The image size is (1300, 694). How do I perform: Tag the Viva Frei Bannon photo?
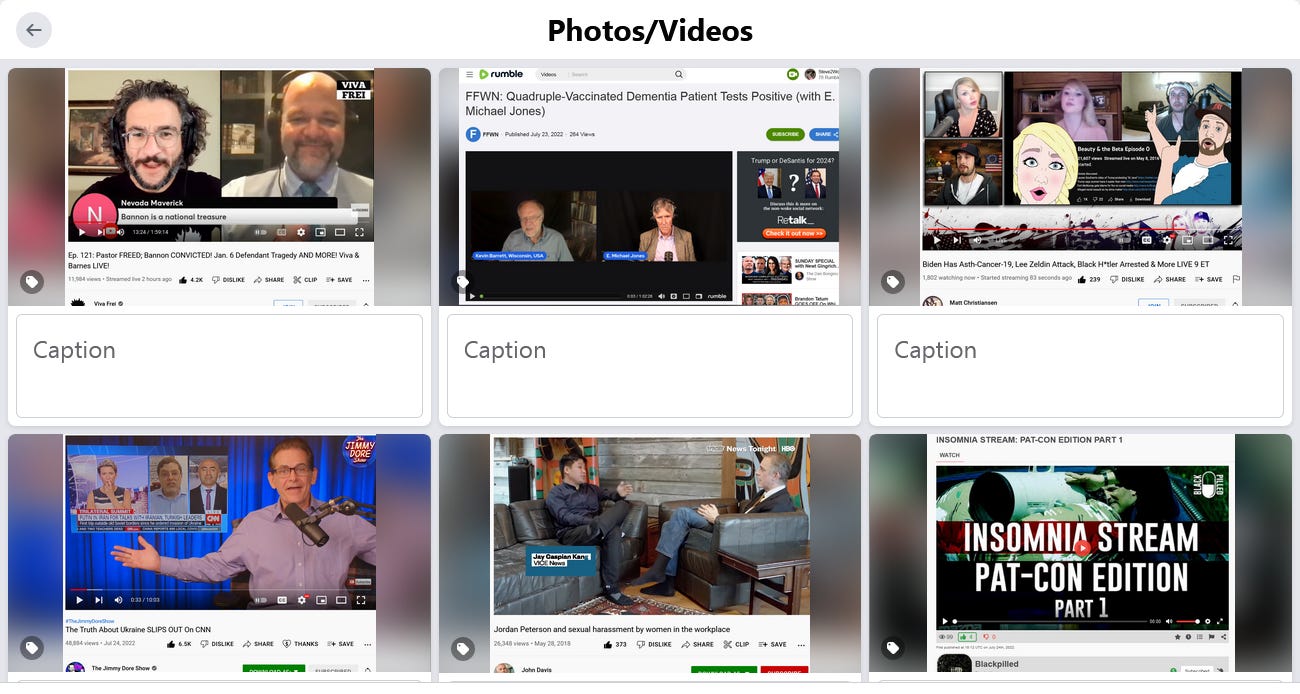(x=32, y=282)
